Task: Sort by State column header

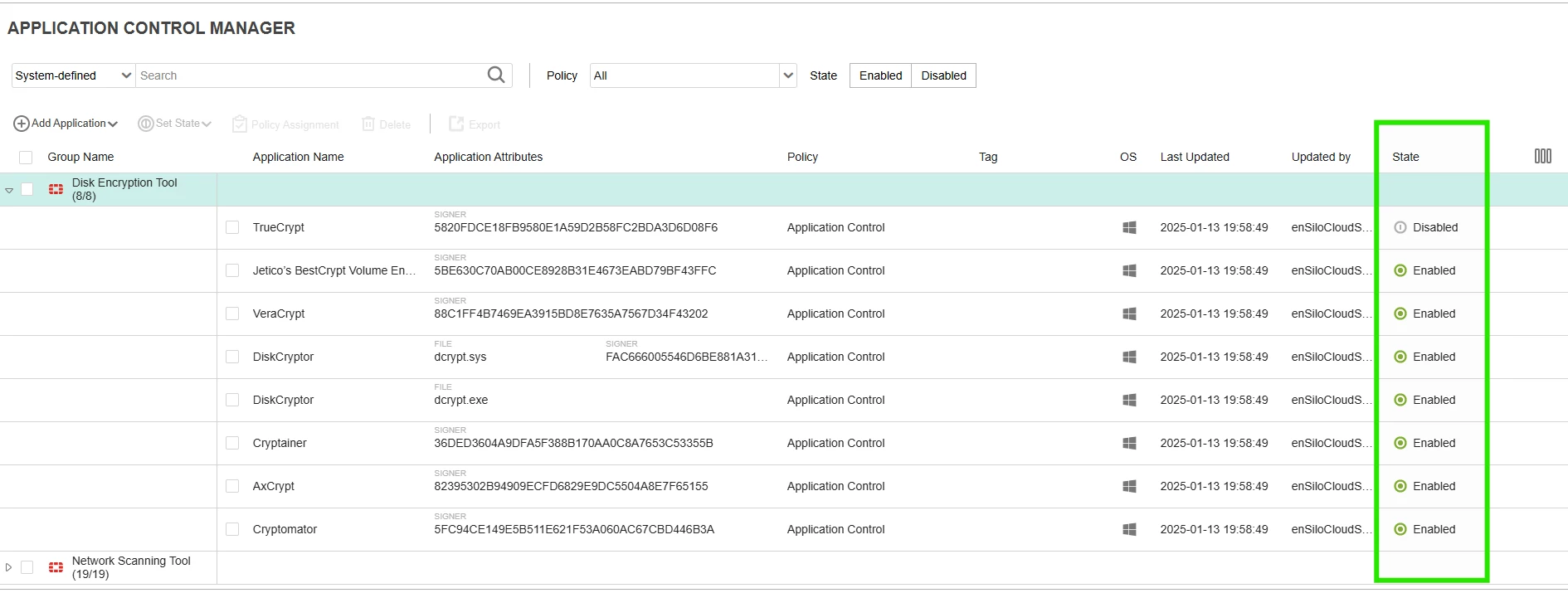Action: tap(1405, 157)
